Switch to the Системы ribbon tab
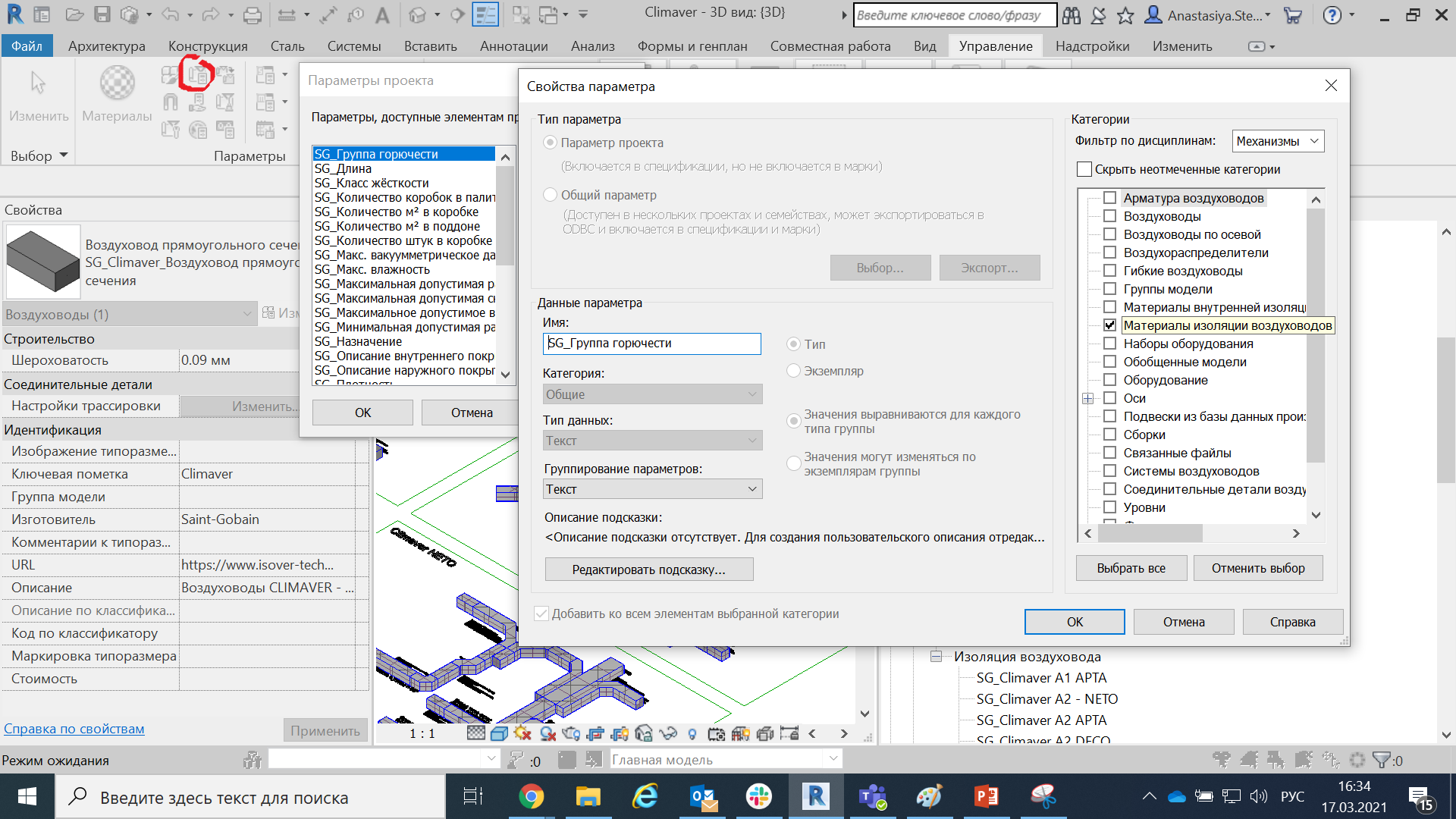Image resolution: width=1456 pixels, height=819 pixels. (x=354, y=46)
